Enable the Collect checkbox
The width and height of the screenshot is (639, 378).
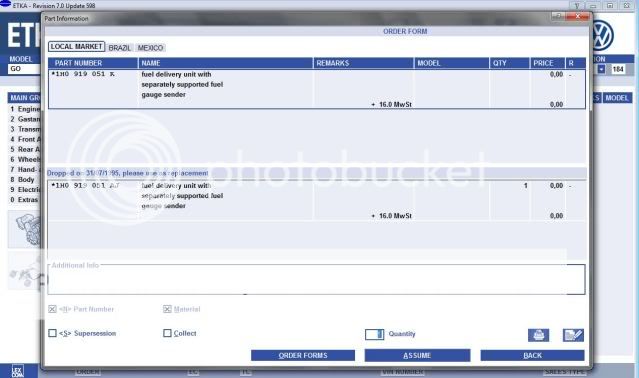pos(167,333)
